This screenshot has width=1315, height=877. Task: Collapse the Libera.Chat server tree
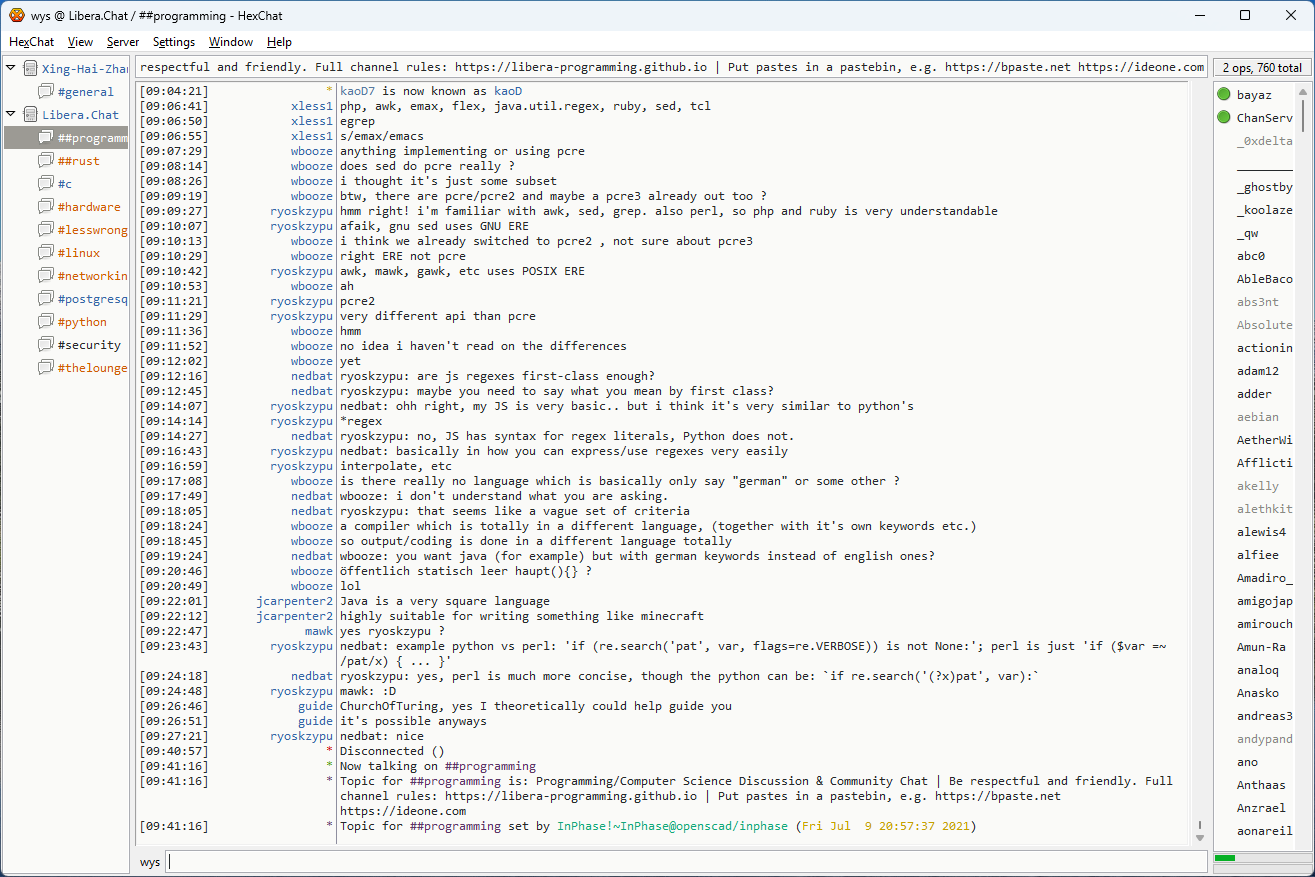click(x=11, y=114)
